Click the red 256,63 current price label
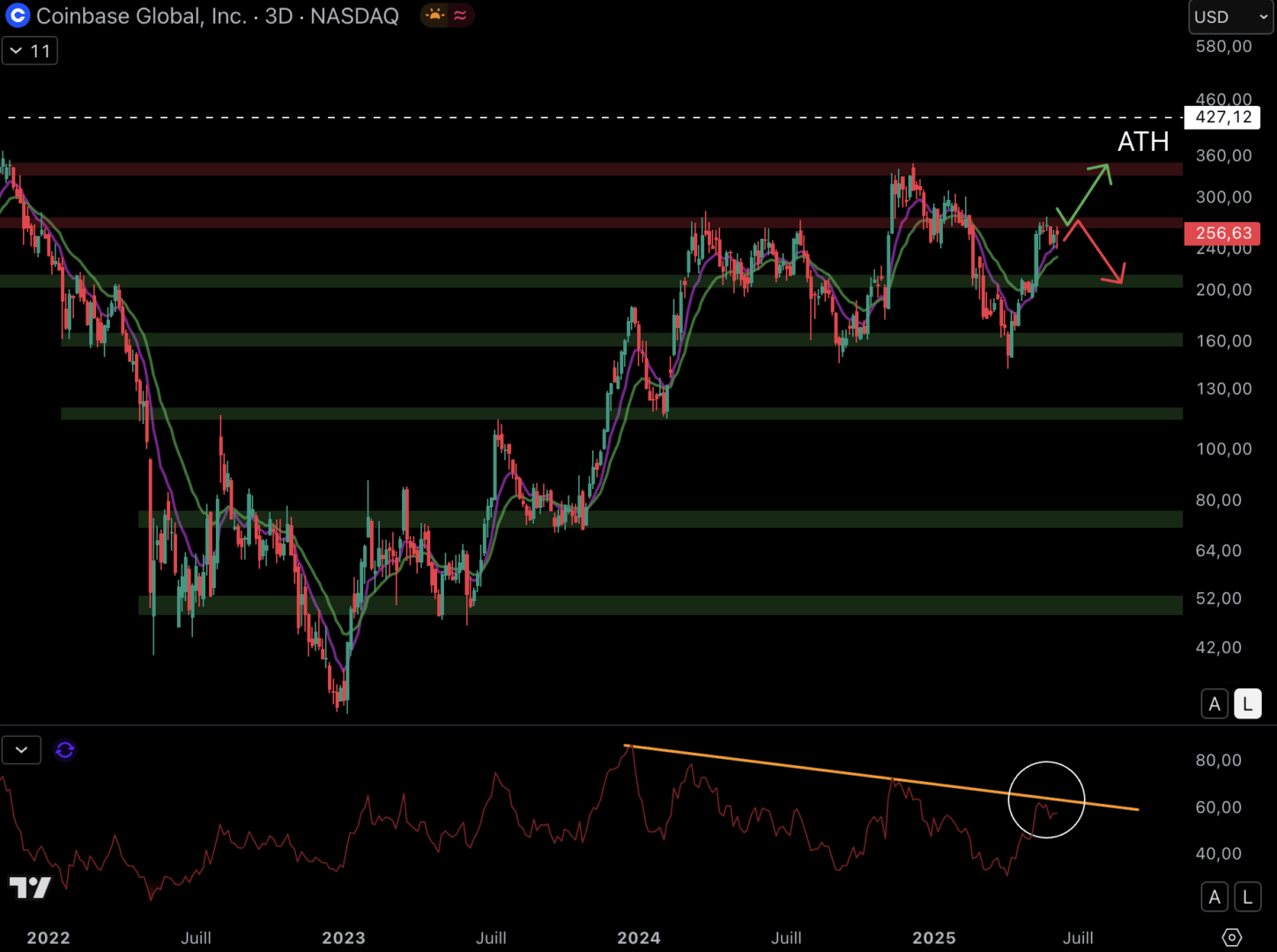Image resolution: width=1277 pixels, height=952 pixels. pos(1222,233)
